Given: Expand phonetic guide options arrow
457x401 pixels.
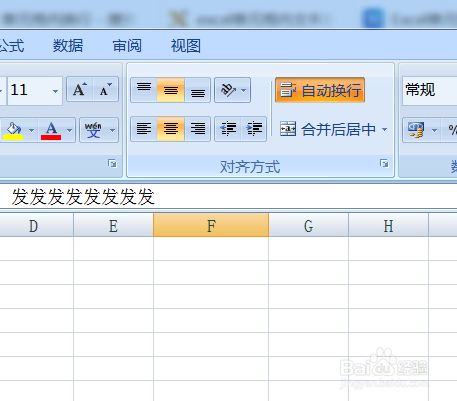Looking at the screenshot, I should [x=113, y=130].
